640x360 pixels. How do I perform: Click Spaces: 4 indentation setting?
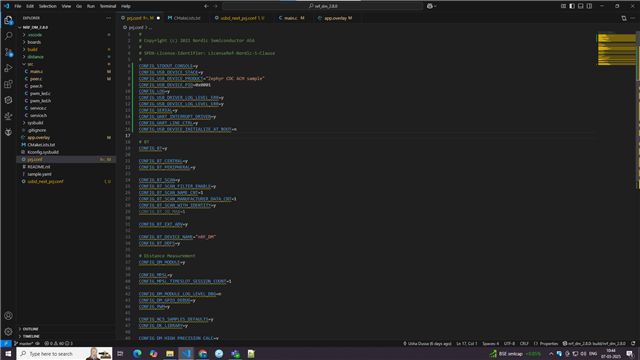click(x=491, y=343)
